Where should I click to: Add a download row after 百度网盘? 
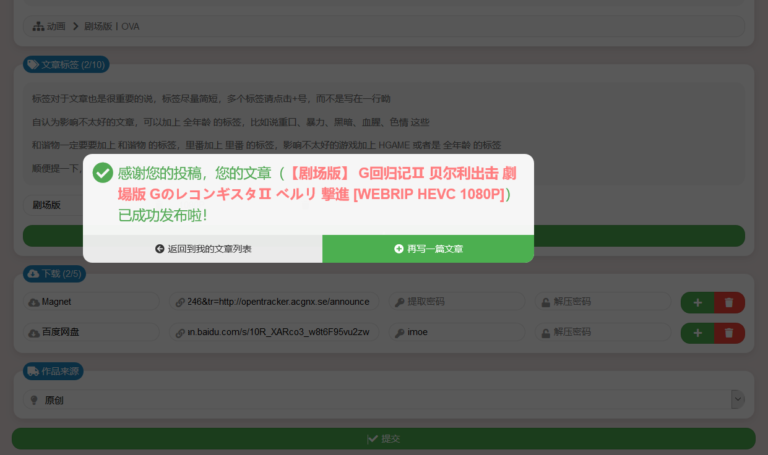tap(696, 332)
